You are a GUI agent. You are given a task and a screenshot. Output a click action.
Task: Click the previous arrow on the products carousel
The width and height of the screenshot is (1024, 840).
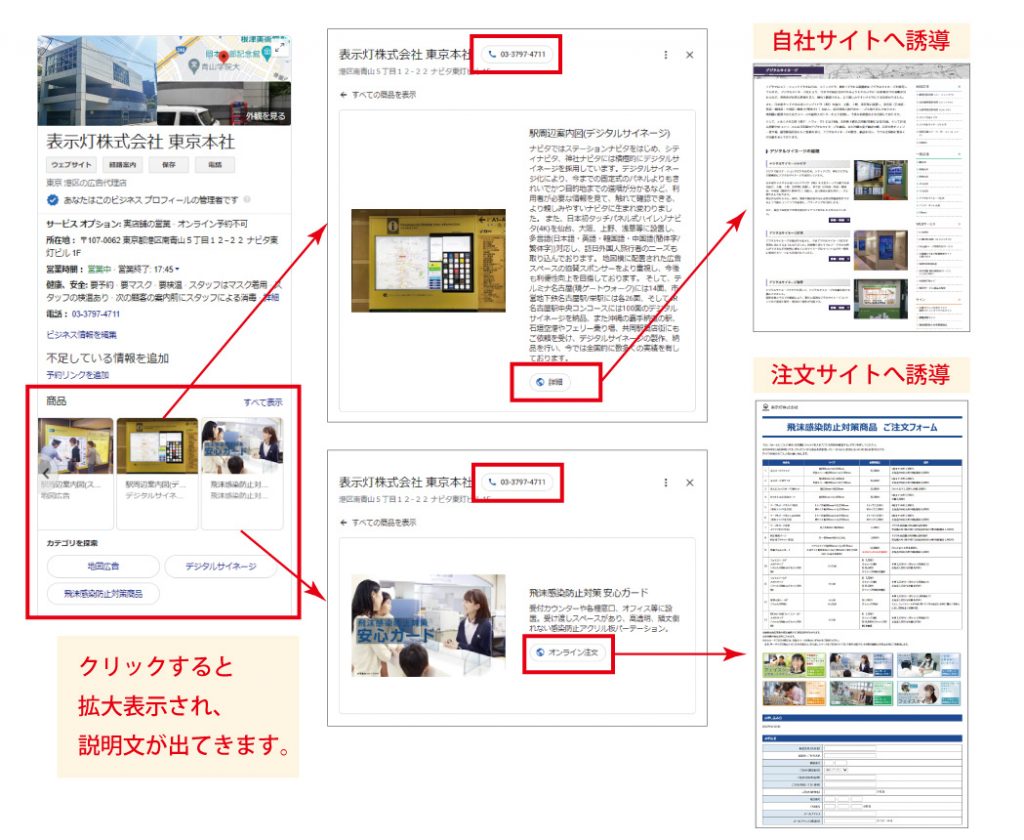[x=46, y=472]
